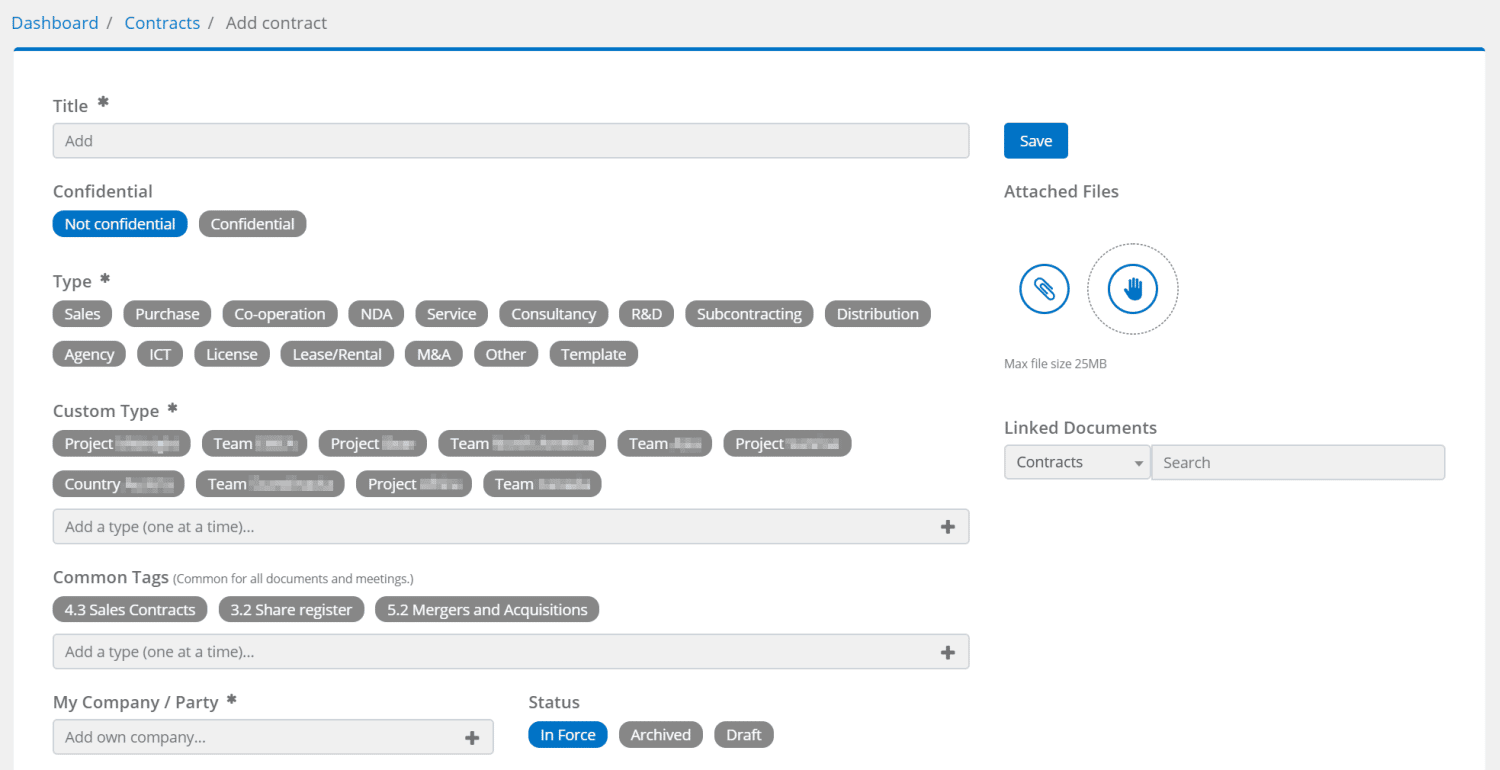
Task: Open Contracts breadcrumb link
Action: pos(162,23)
